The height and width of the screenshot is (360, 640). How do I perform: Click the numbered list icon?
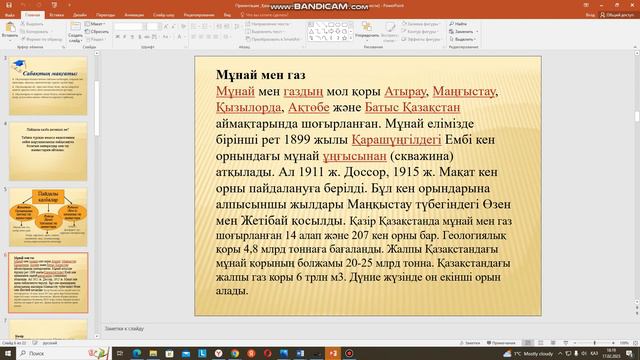[x=206, y=26]
